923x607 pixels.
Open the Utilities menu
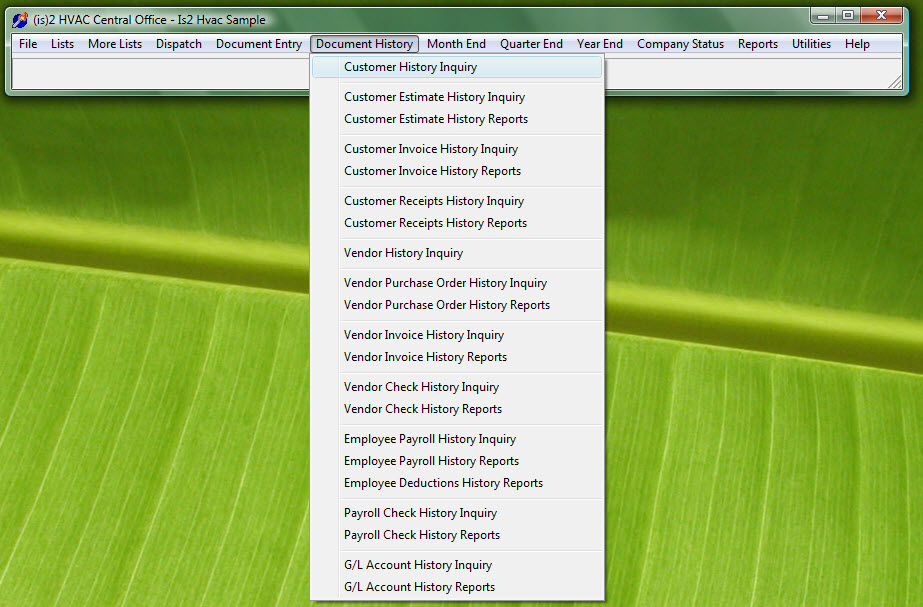tap(811, 44)
